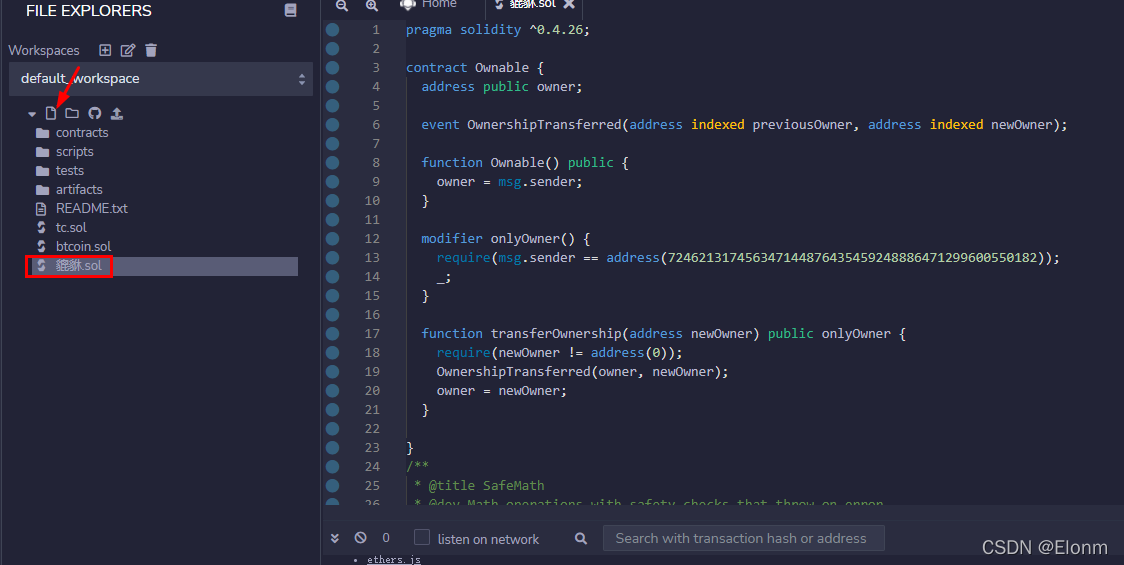Expand the tests folder
This screenshot has height=565, width=1124.
(x=70, y=171)
